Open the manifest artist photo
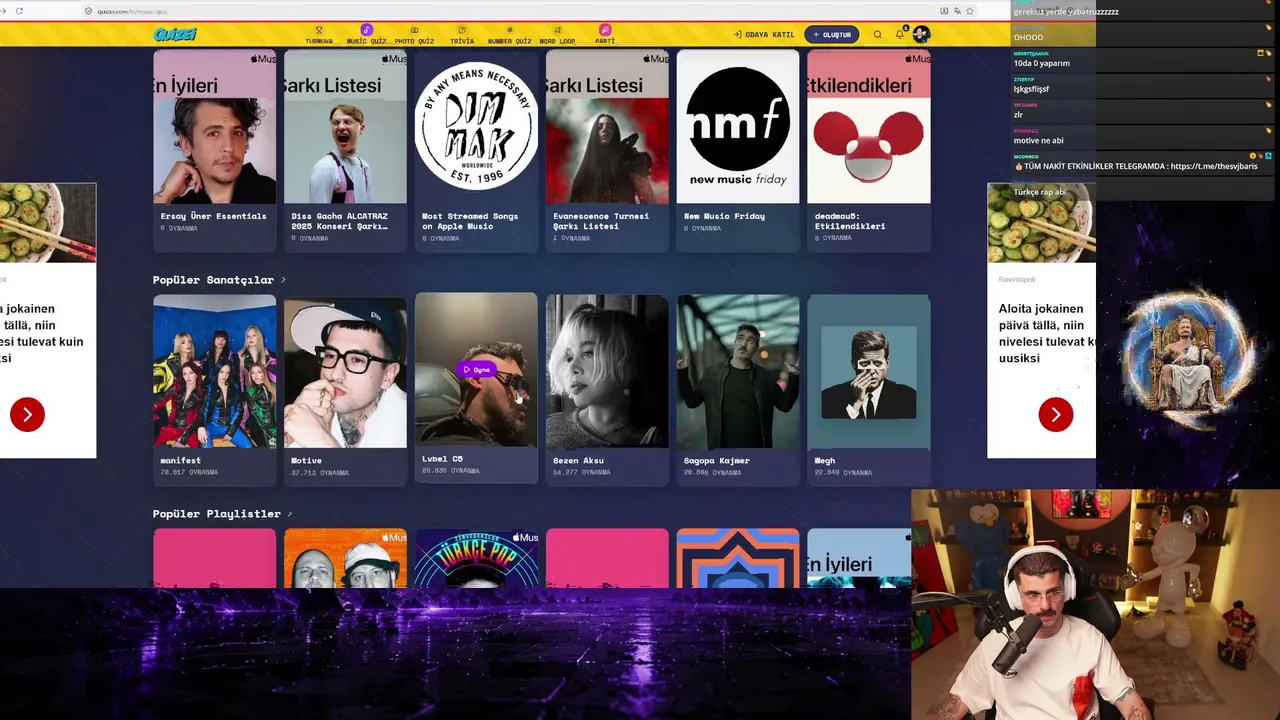Viewport: 1280px width, 720px height. click(214, 371)
